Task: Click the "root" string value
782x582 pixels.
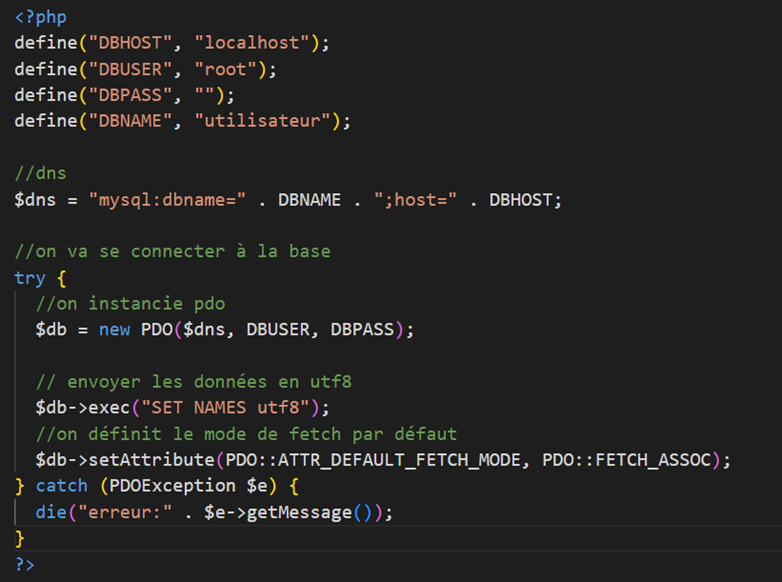Action: pos(225,69)
